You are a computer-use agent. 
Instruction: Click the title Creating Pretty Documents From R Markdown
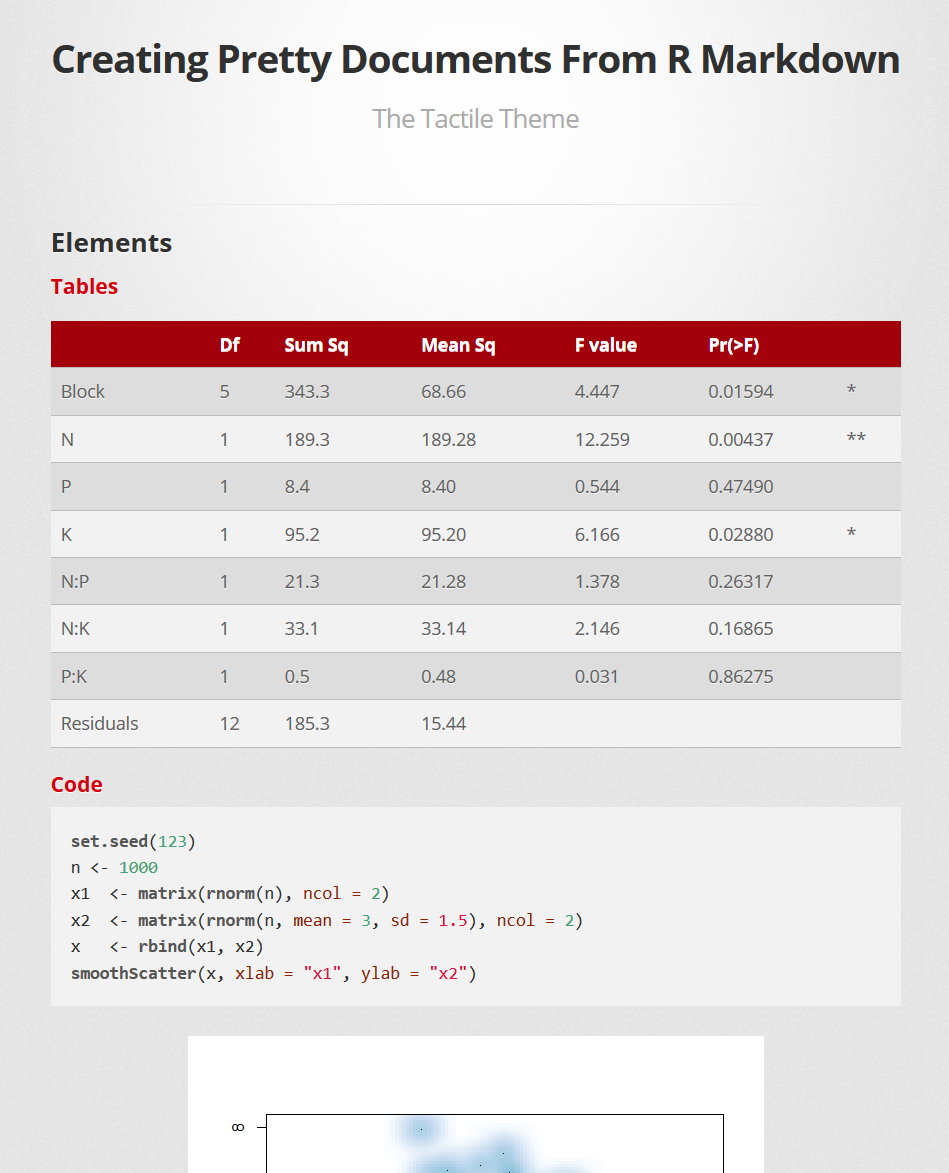(x=476, y=60)
